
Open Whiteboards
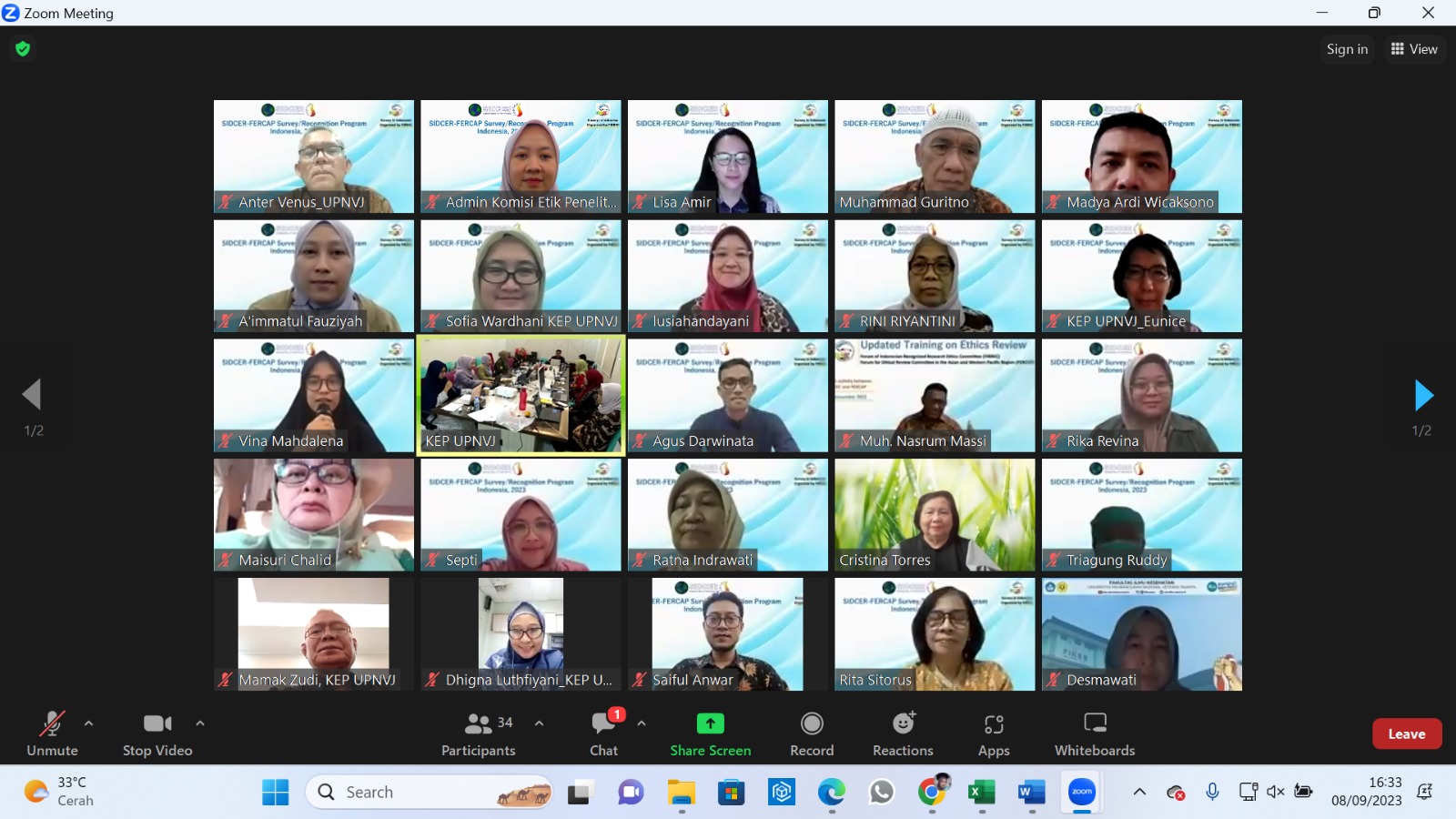pyautogui.click(x=1095, y=734)
